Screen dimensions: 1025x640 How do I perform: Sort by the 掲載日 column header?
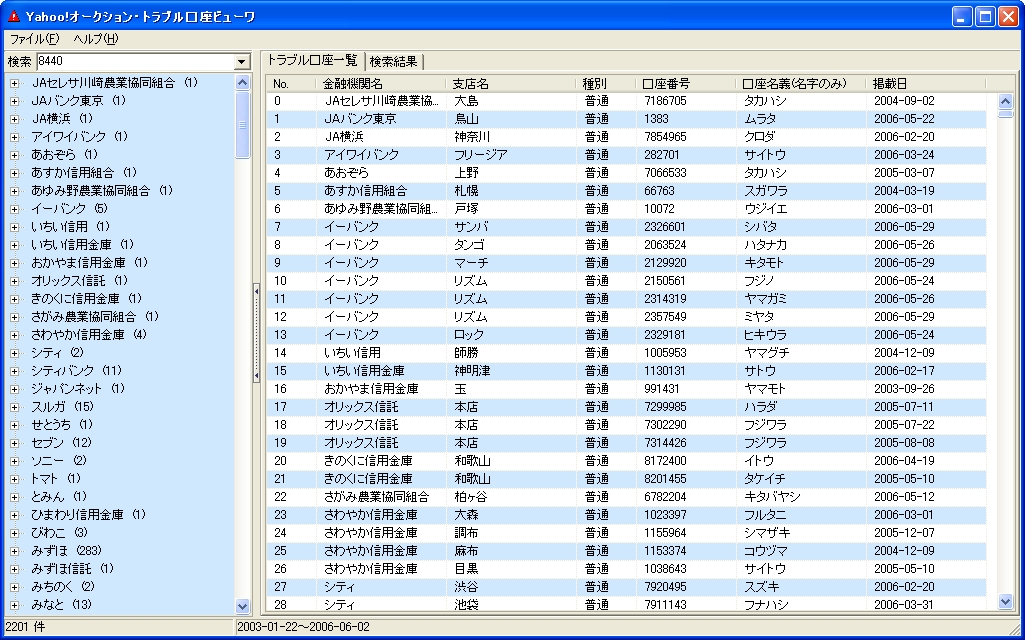(x=926, y=84)
